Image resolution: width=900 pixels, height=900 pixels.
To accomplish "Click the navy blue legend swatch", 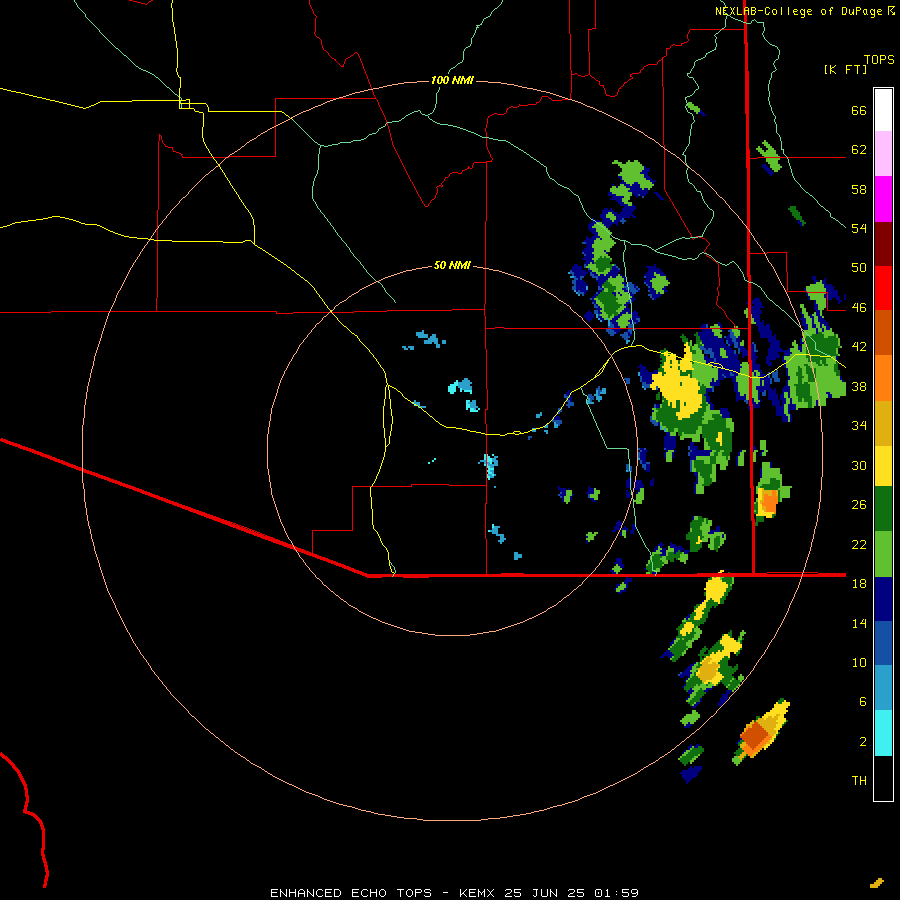I will point(883,599).
